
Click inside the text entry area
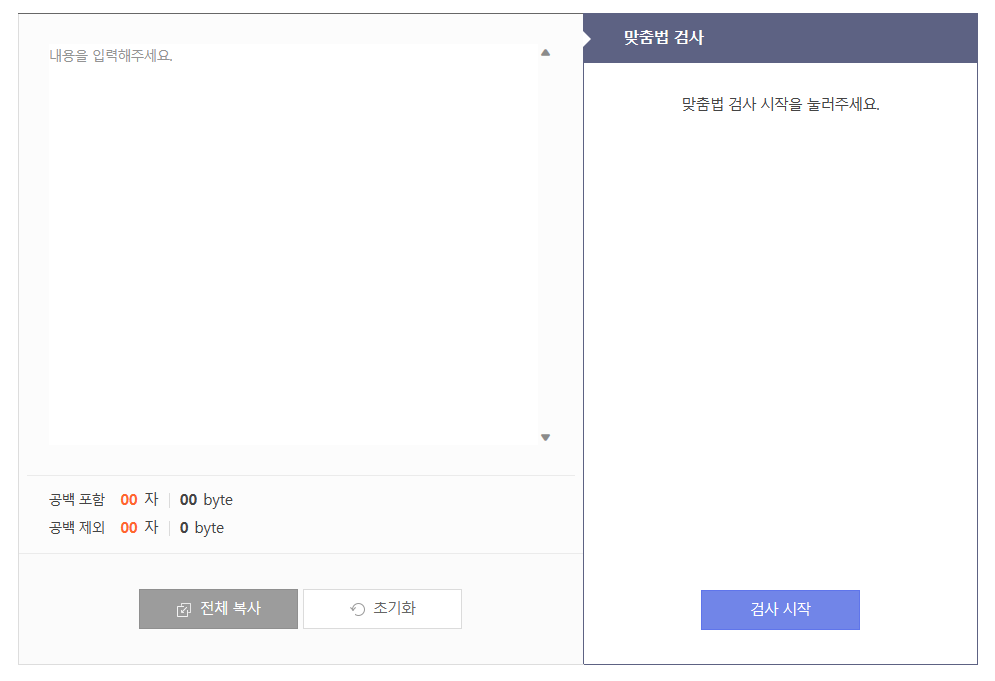tap(290, 240)
